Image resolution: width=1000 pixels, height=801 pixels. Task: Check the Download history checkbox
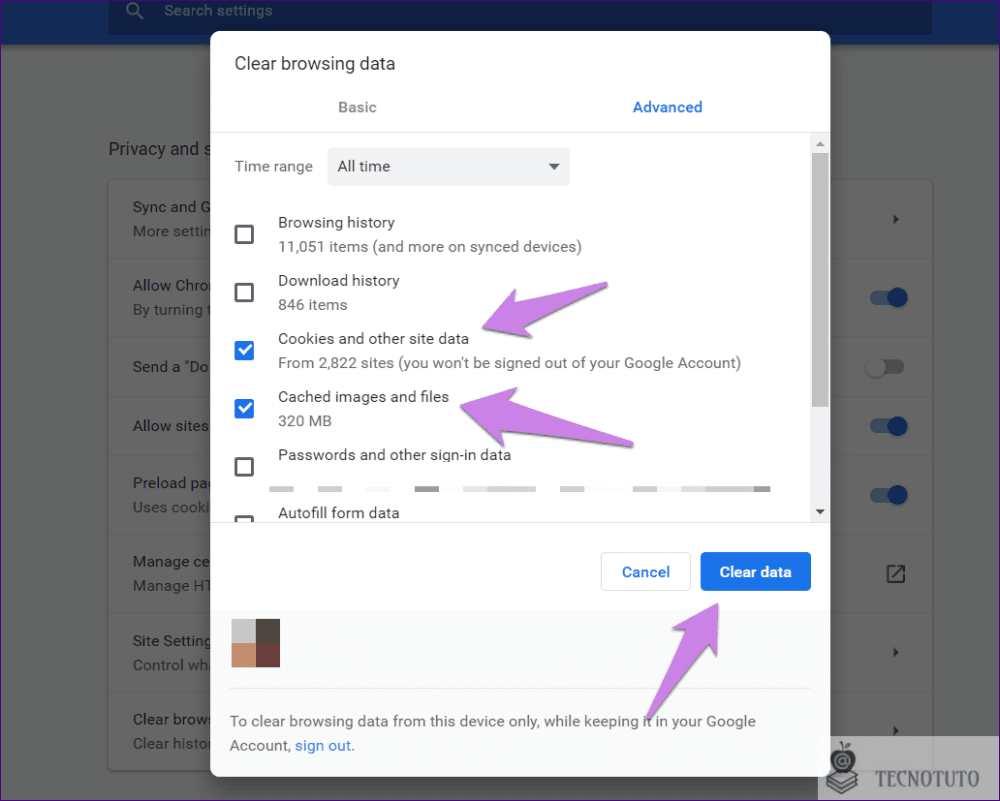244,292
